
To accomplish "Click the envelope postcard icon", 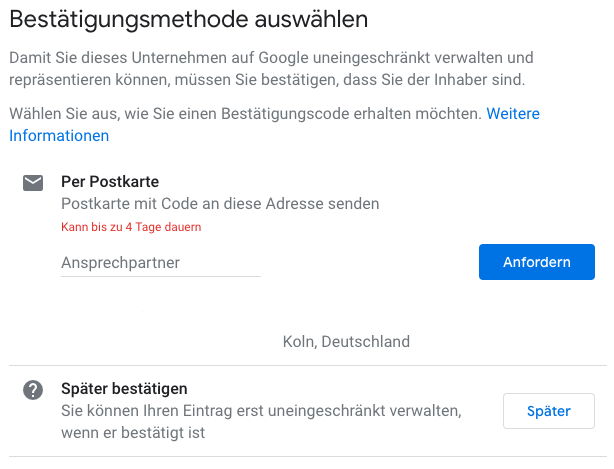I will pos(33,183).
